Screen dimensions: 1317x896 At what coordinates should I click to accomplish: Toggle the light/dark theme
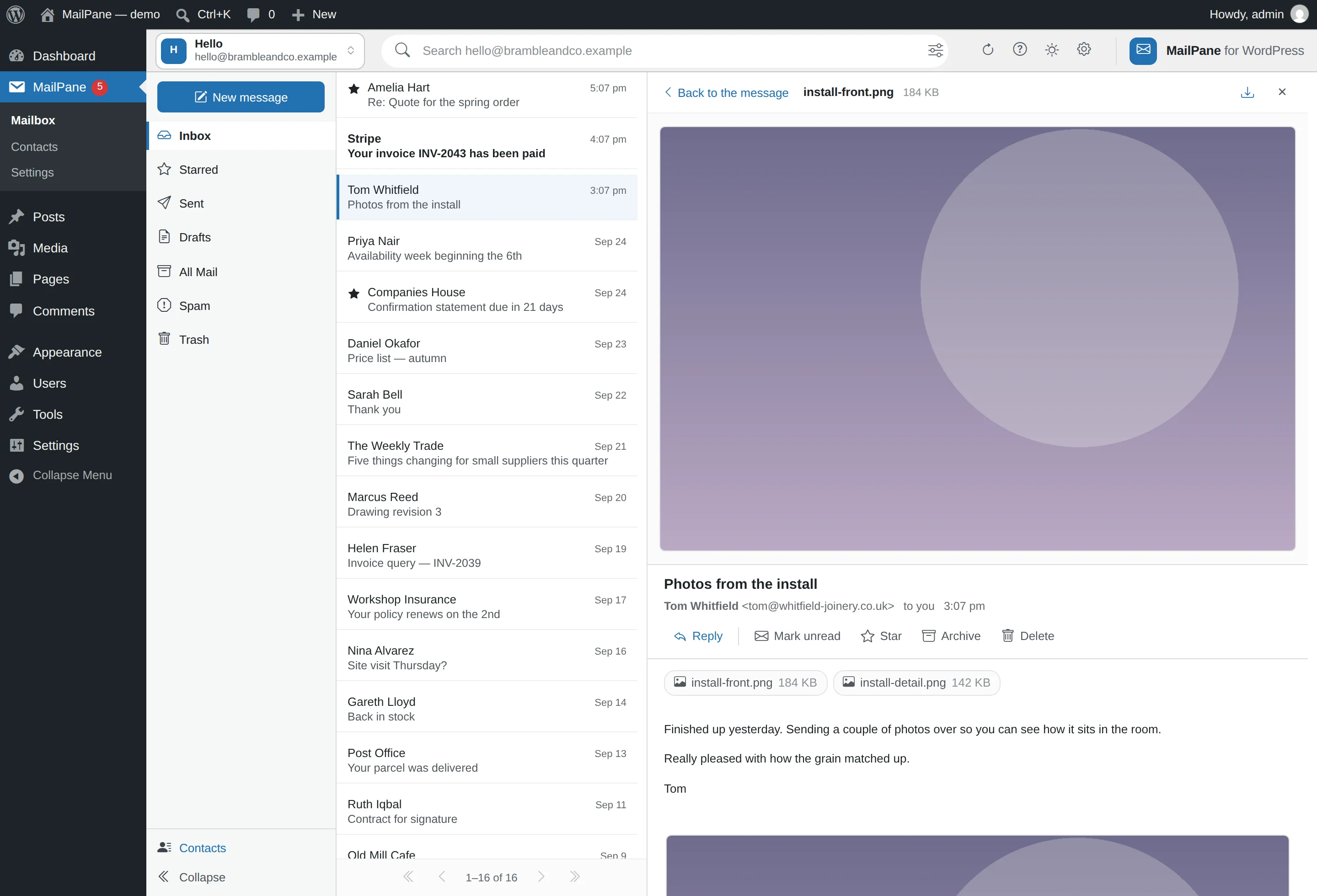[x=1052, y=50]
